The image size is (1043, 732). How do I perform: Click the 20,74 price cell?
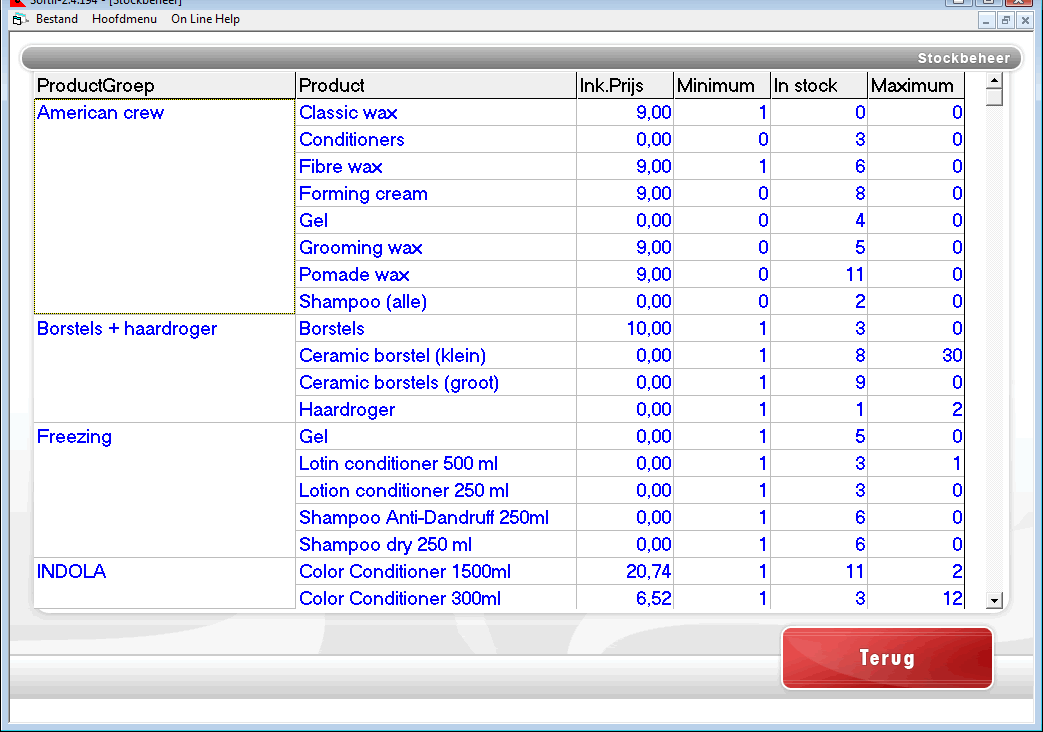click(625, 572)
